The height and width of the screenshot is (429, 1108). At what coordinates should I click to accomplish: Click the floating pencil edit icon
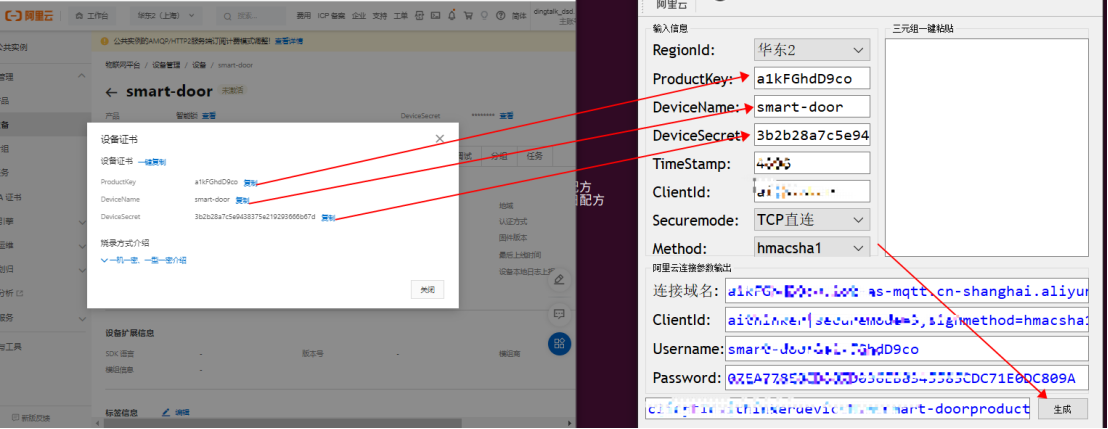tap(559, 279)
